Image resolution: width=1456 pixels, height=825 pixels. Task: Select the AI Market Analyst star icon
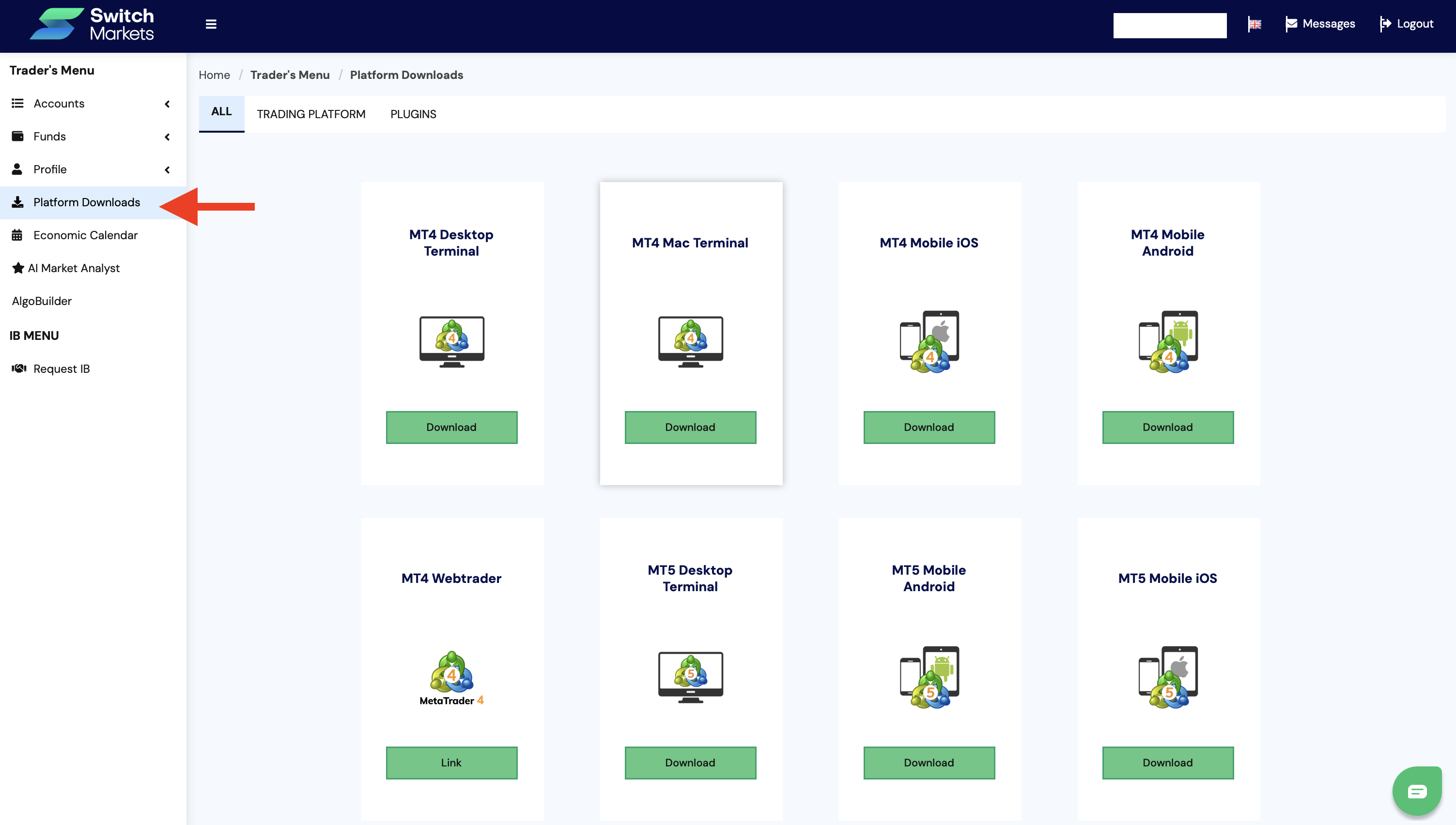(x=17, y=267)
